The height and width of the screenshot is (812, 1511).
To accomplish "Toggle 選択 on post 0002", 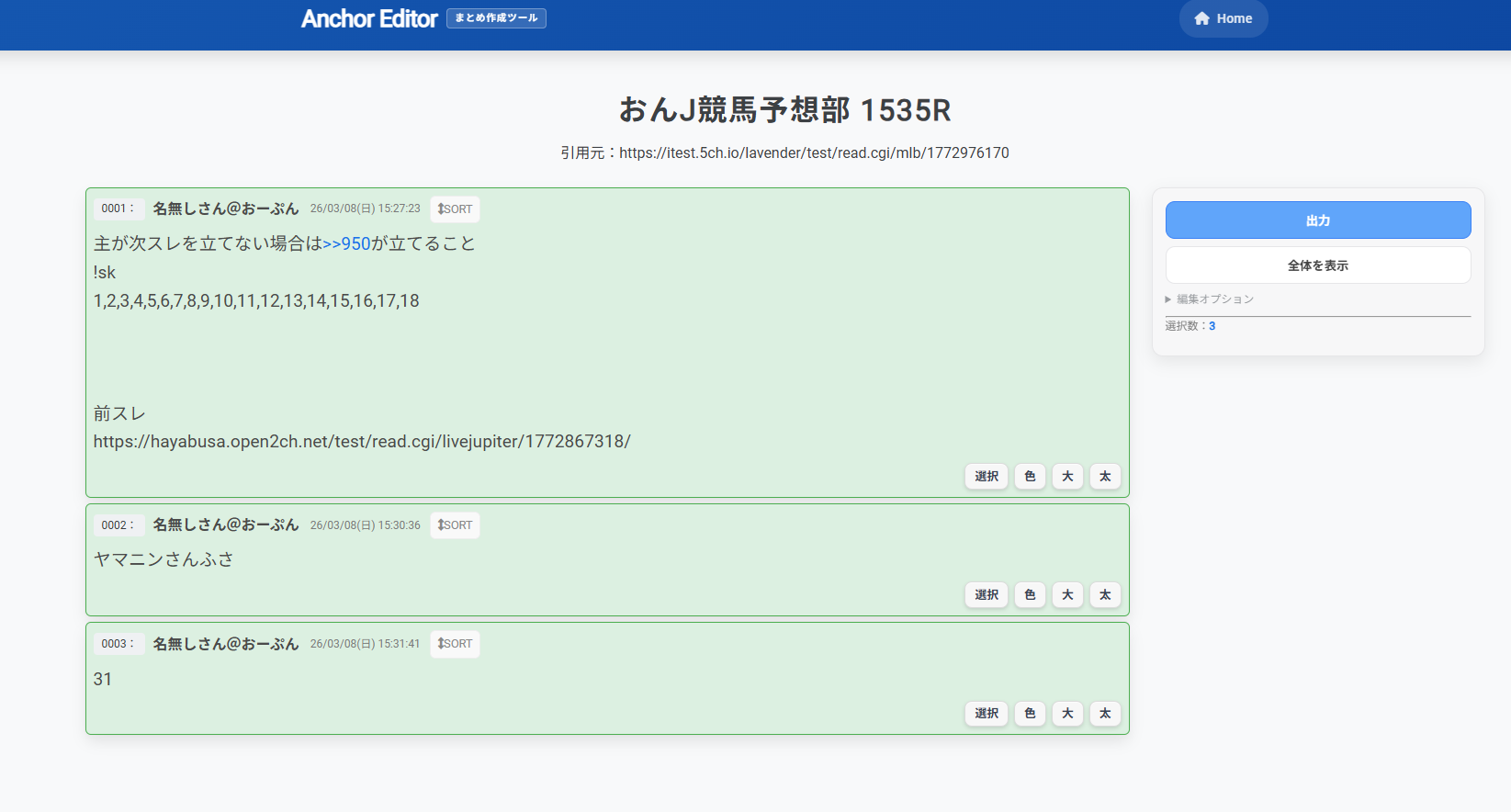I will click(987, 595).
